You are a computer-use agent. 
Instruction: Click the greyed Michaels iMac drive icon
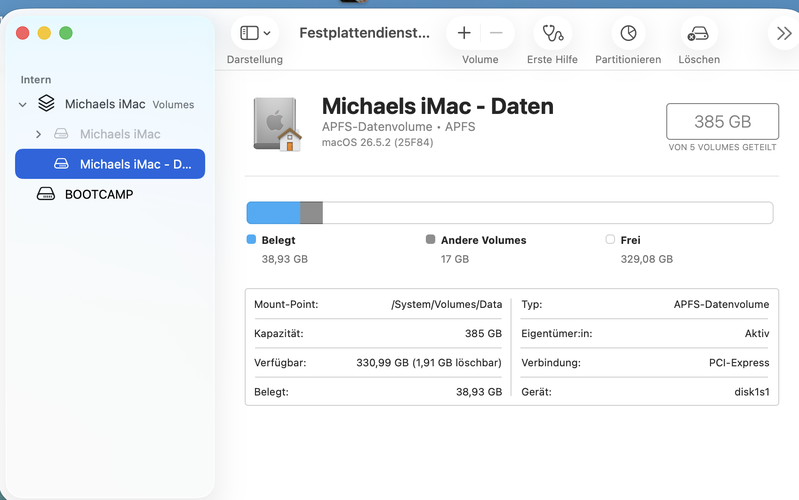tap(61, 134)
